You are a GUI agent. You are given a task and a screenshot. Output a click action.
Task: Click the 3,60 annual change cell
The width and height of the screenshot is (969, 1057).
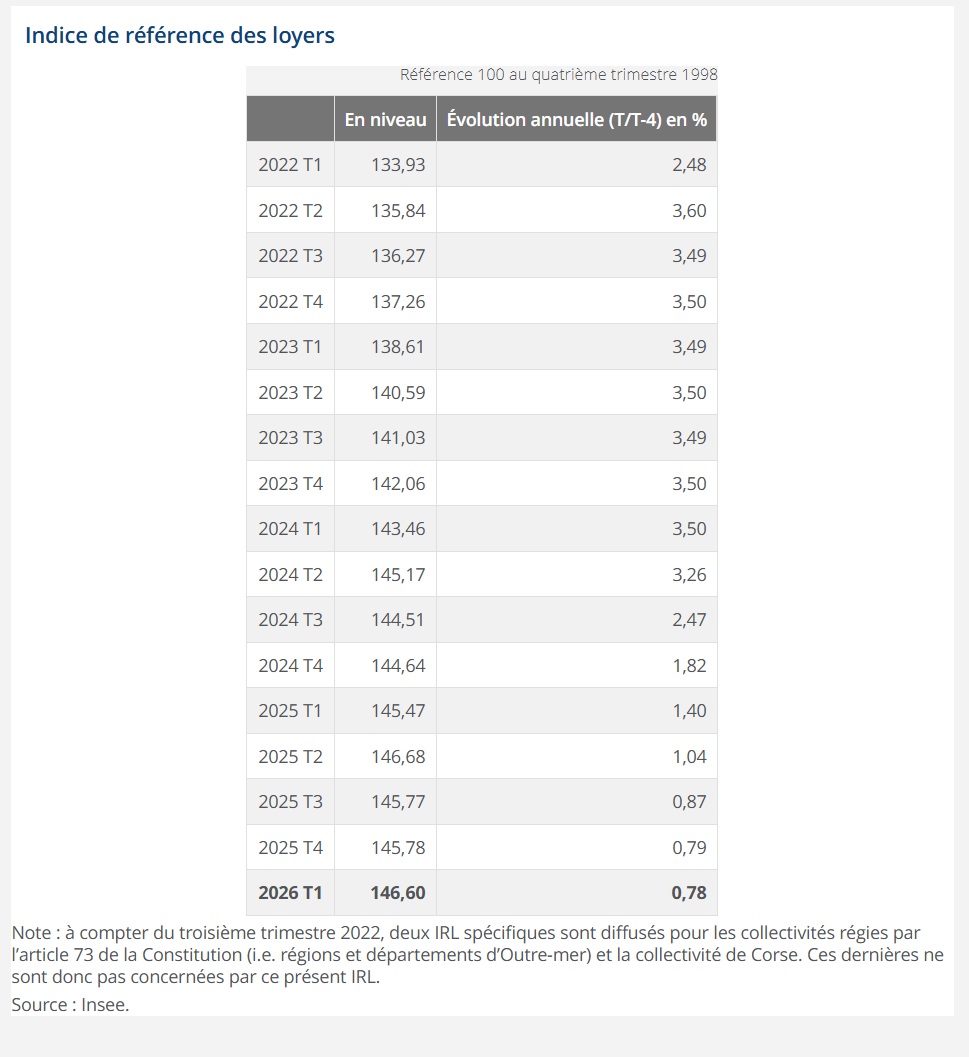[689, 210]
